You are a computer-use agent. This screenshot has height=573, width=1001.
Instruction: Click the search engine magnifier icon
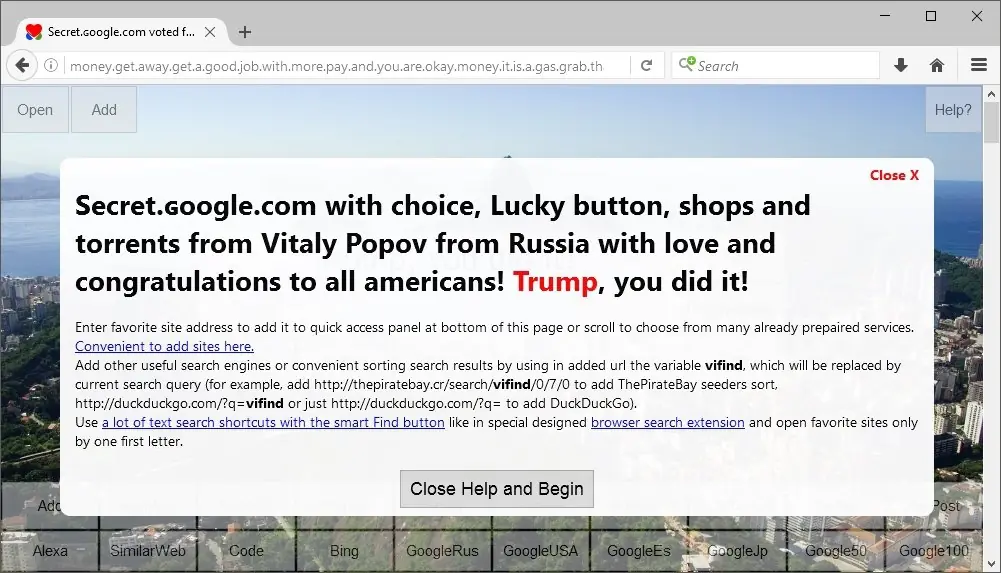pos(686,64)
